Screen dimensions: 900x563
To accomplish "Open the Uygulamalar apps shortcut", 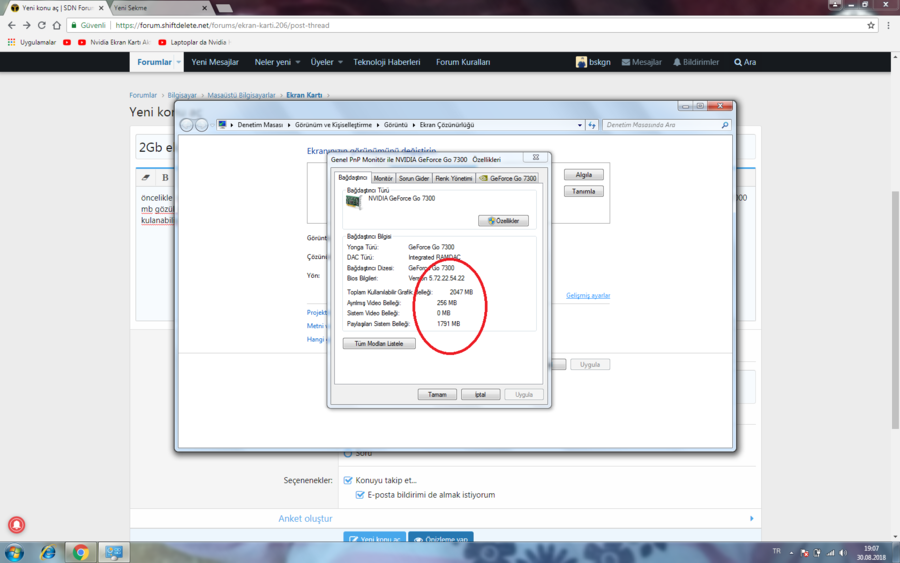I will tap(32, 42).
